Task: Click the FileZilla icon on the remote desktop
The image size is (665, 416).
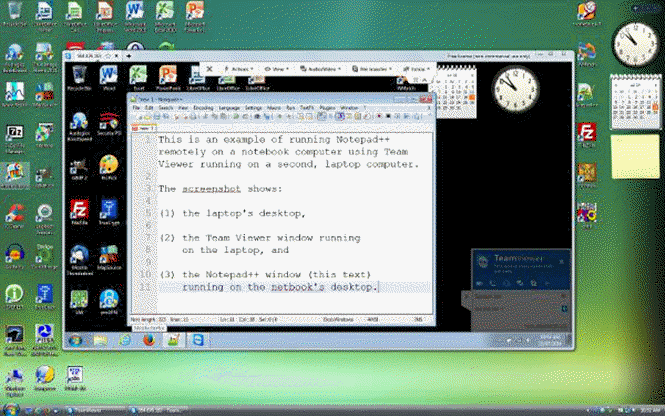Action: pos(78,211)
